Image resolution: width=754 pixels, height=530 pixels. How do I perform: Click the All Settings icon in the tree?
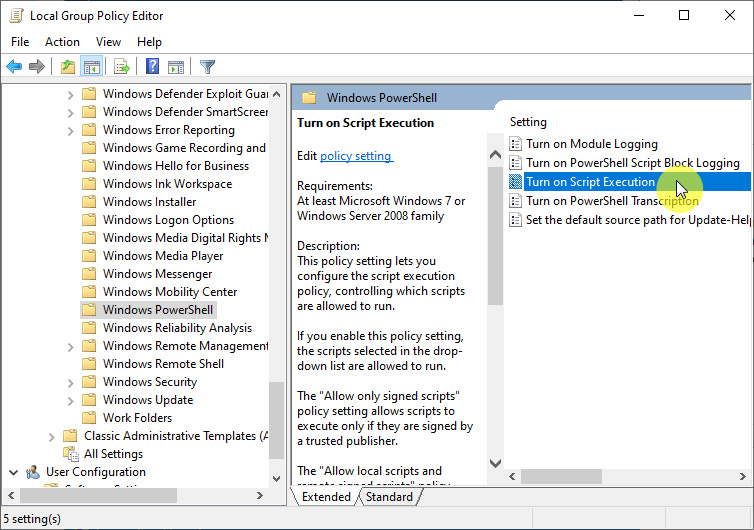click(x=70, y=454)
